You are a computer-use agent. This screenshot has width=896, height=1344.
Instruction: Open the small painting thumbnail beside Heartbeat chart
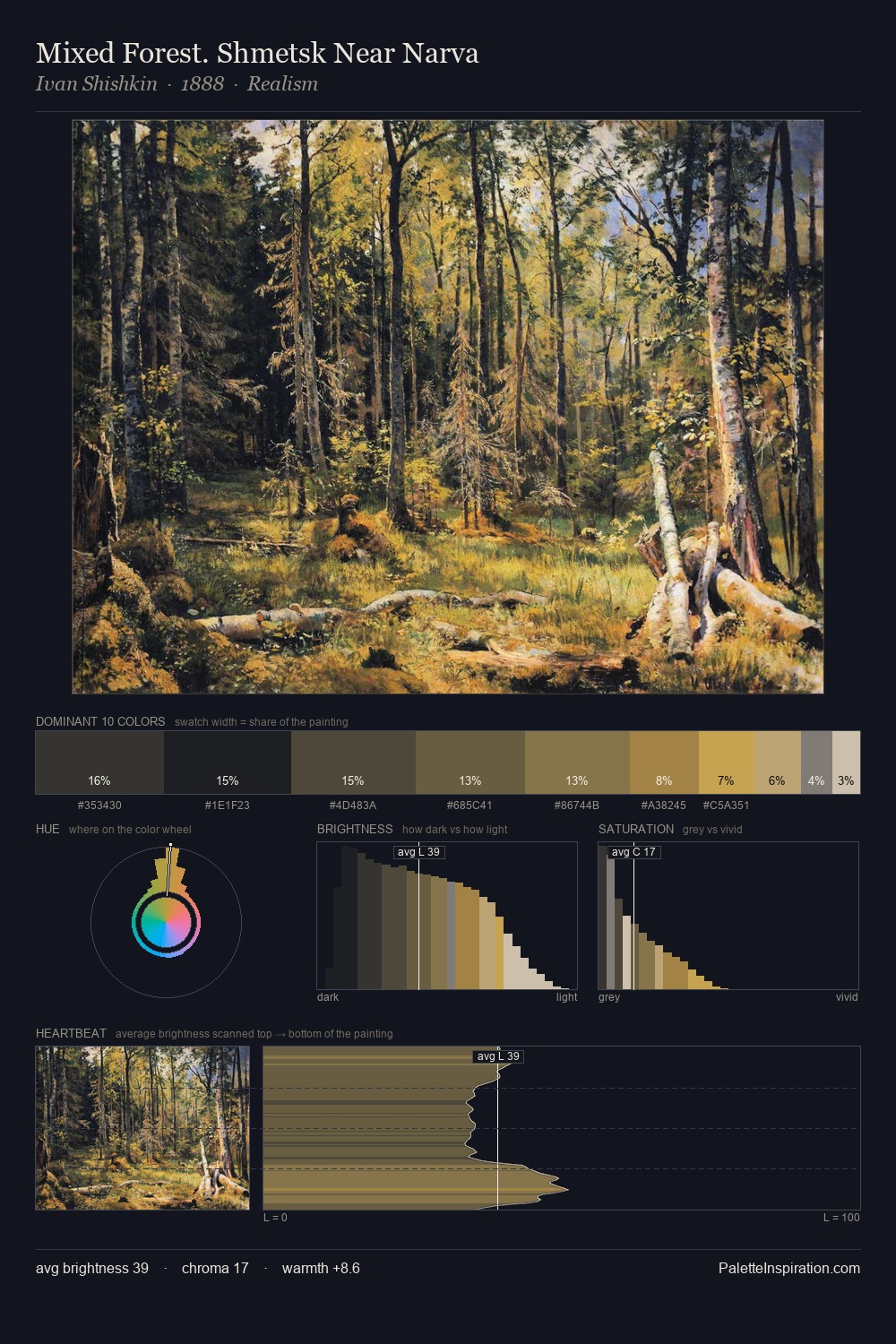coord(142,1128)
